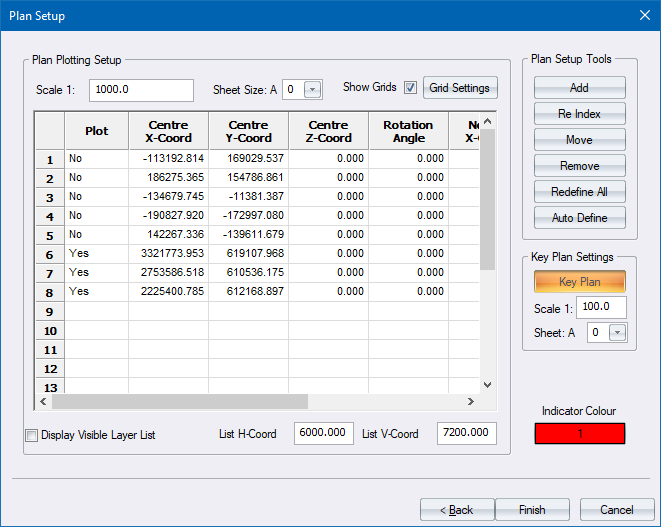Screen dimensions: 661x527
Task: Run Auto Define tool
Action: pyautogui.click(x=579, y=218)
